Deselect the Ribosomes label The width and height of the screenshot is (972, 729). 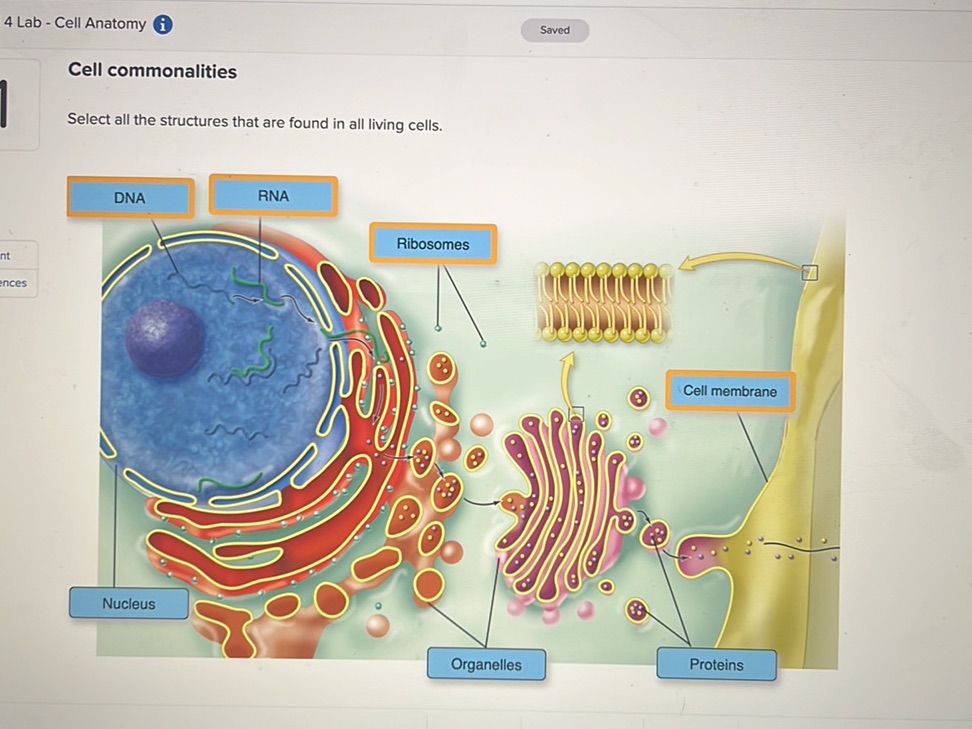point(433,244)
